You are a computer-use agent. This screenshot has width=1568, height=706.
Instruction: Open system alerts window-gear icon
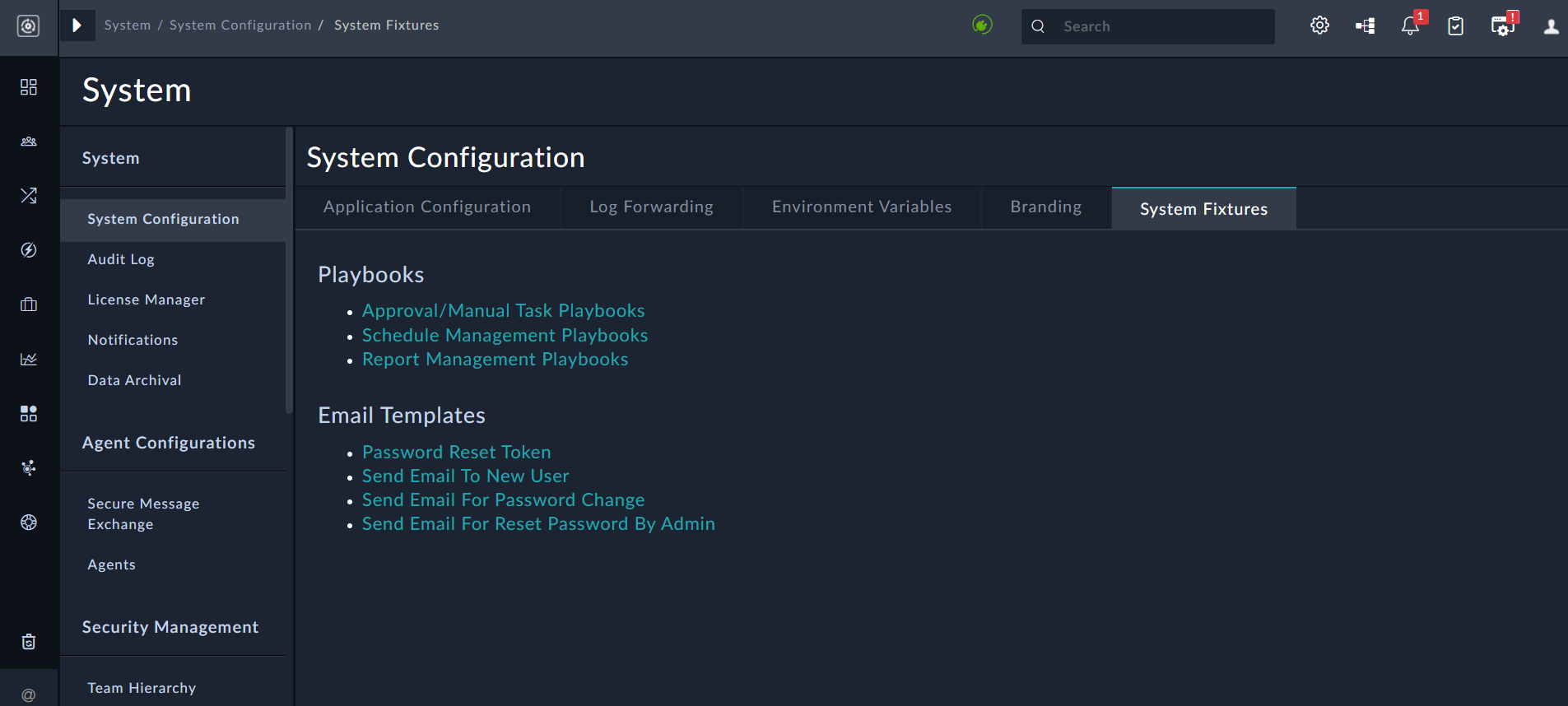pos(1502,26)
